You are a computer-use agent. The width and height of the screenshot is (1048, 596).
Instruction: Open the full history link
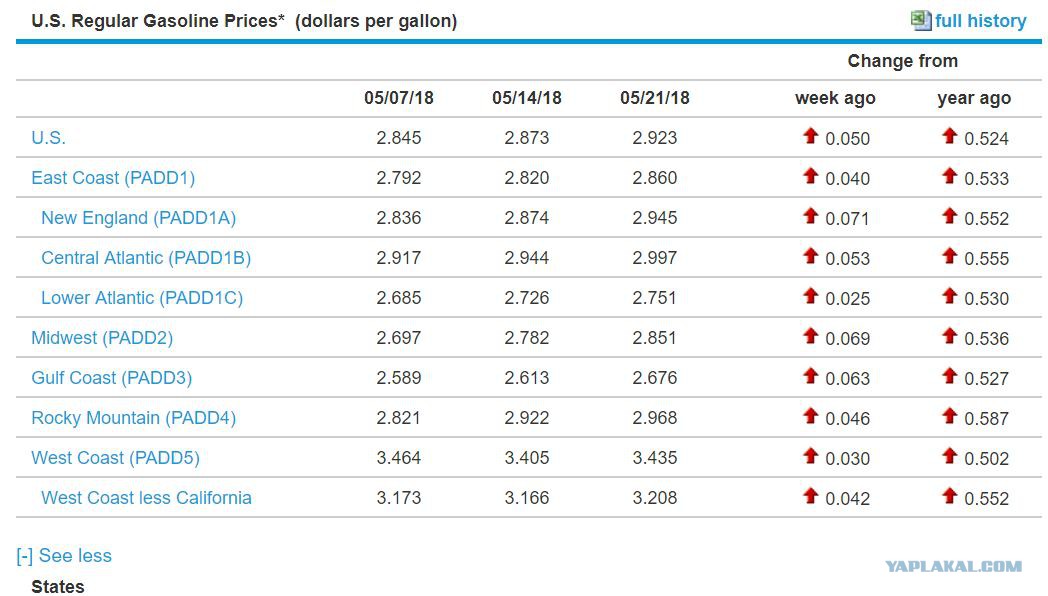pyautogui.click(x=980, y=21)
